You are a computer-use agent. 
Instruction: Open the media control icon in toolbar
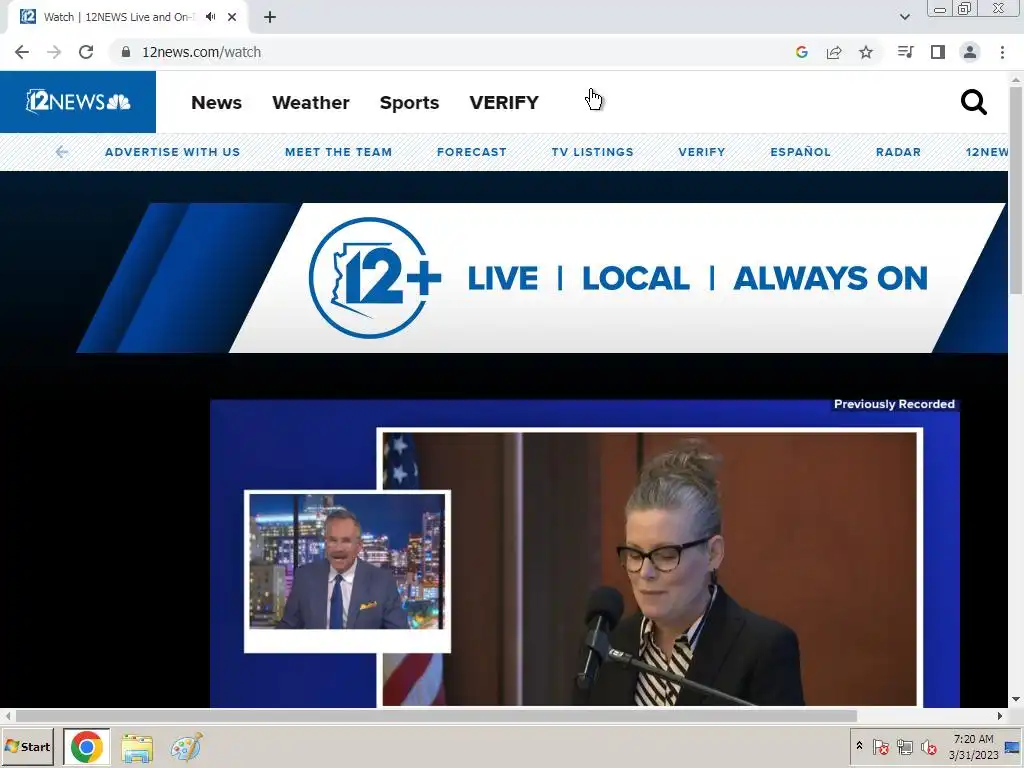click(x=905, y=52)
